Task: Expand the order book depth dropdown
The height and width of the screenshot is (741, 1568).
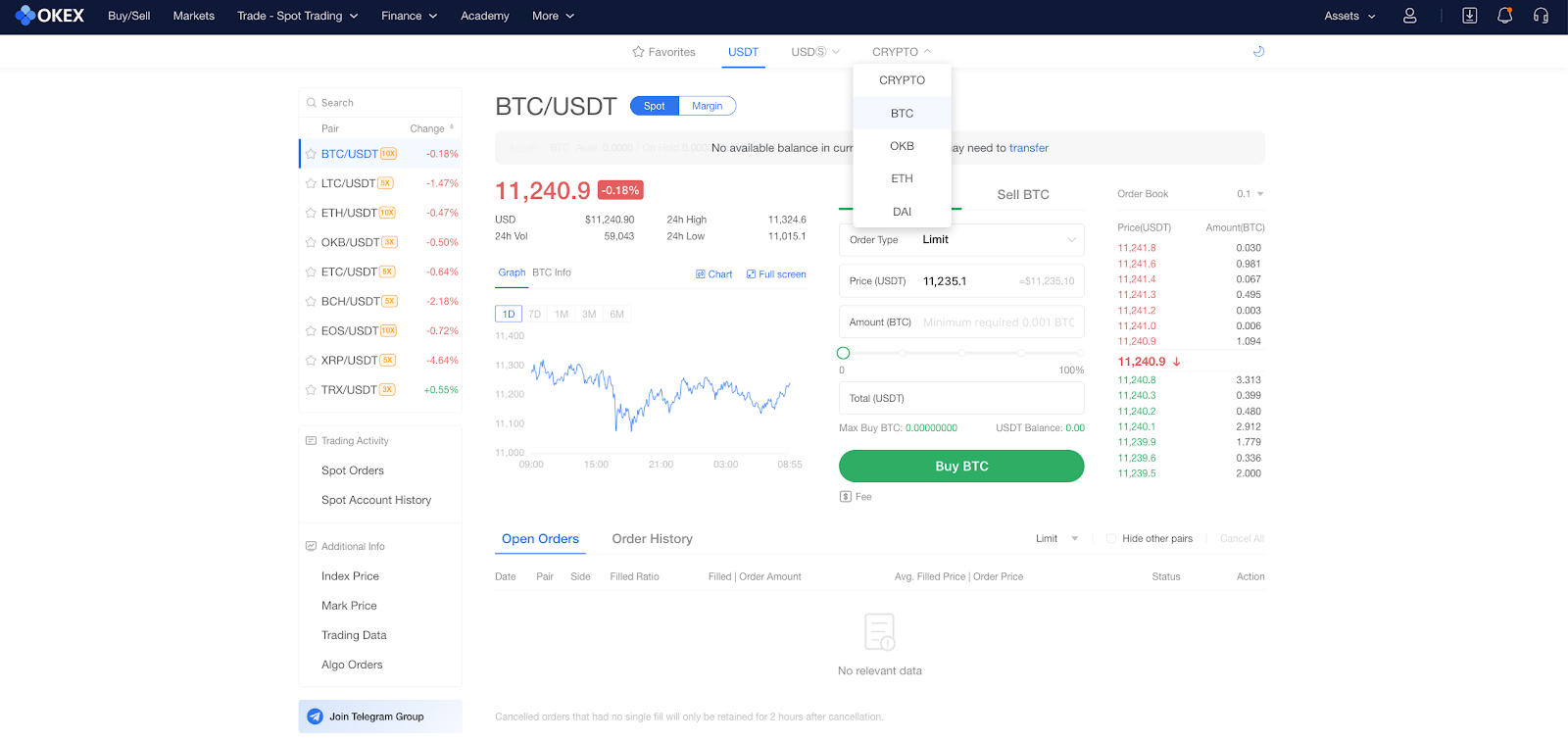Action: [x=1259, y=194]
